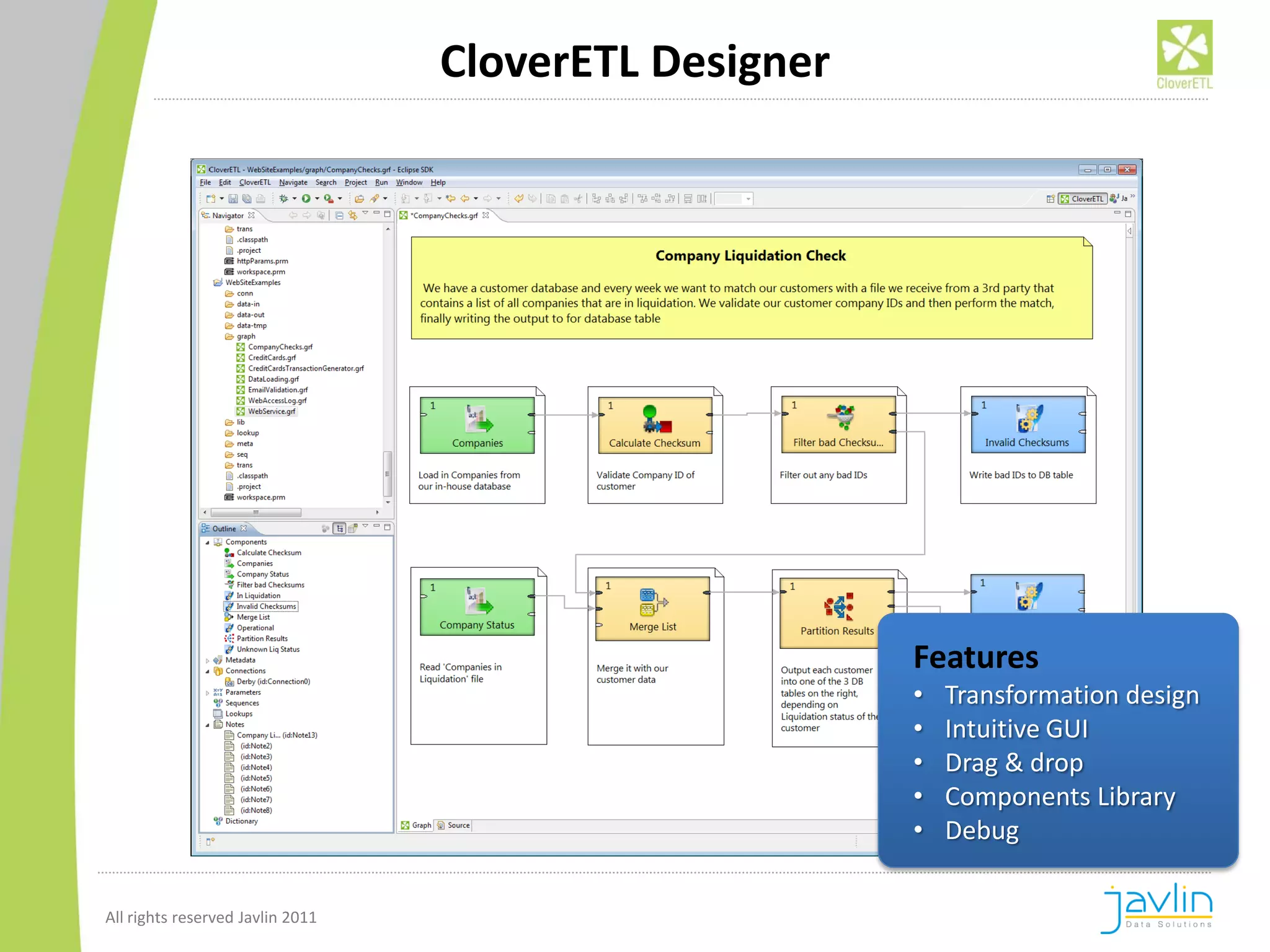Click the Navigator horizontal scrollbar
Viewport: 1270px width, 952px height.
point(255,513)
